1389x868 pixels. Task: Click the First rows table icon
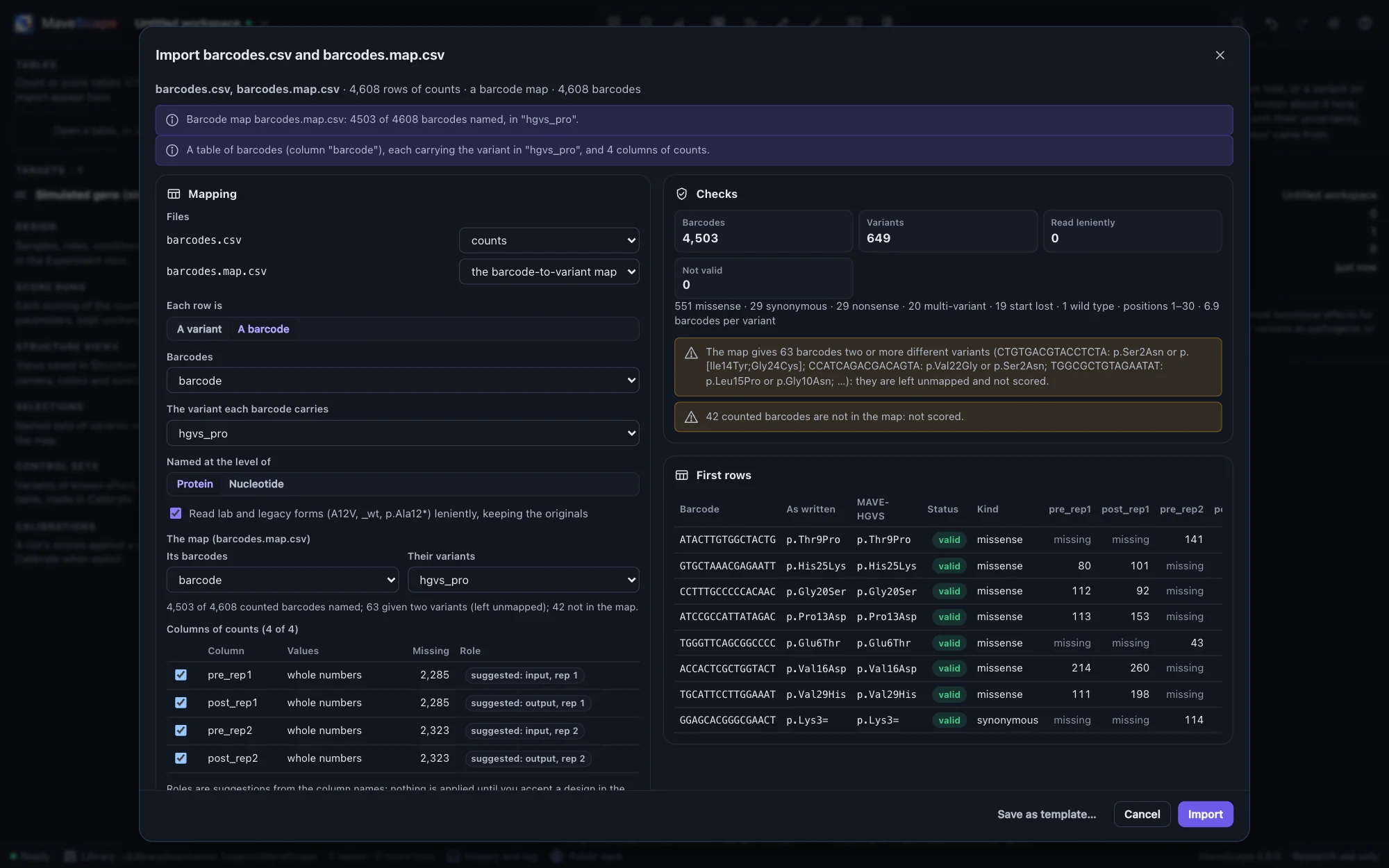(681, 475)
